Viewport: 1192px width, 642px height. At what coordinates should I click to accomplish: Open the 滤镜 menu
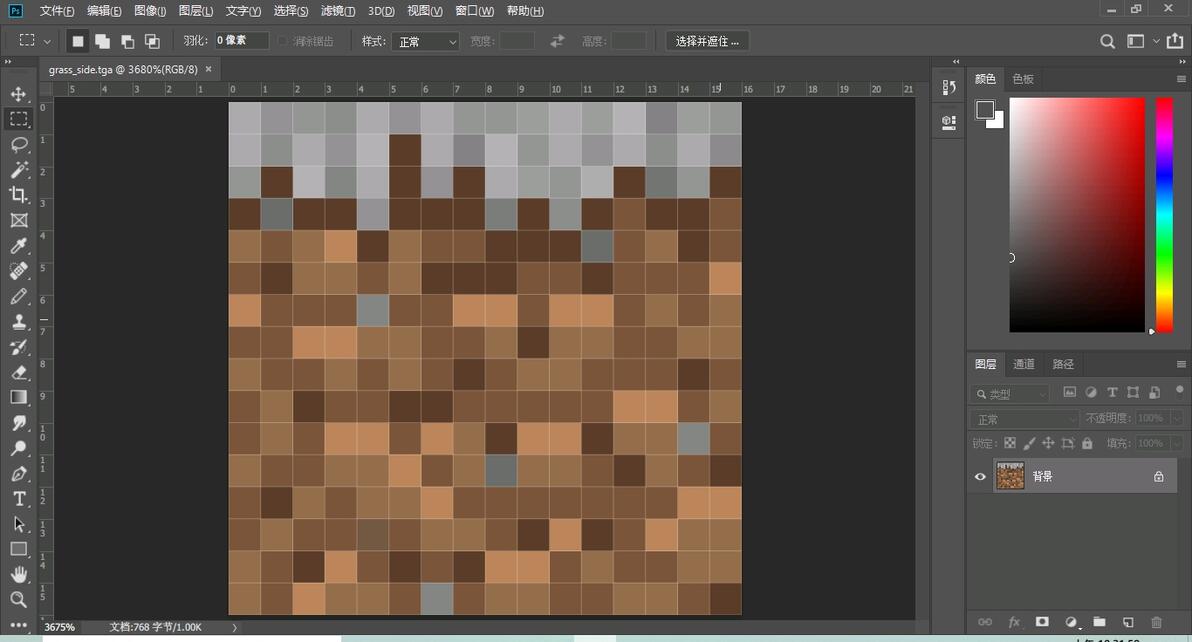[x=338, y=11]
